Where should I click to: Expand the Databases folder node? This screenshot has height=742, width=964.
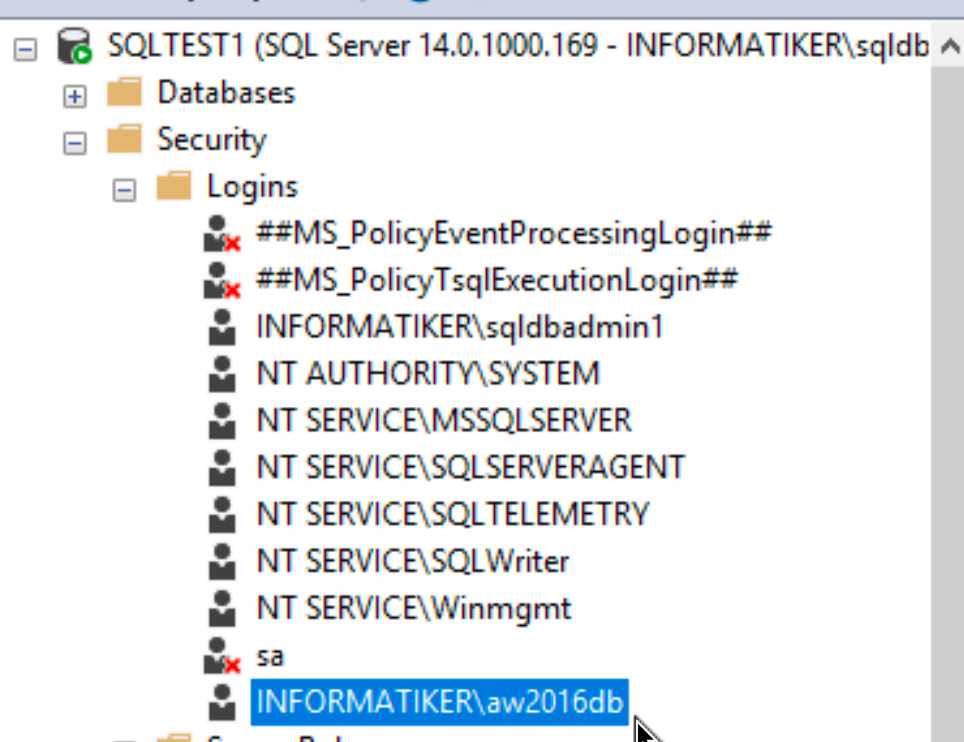[x=74, y=97]
